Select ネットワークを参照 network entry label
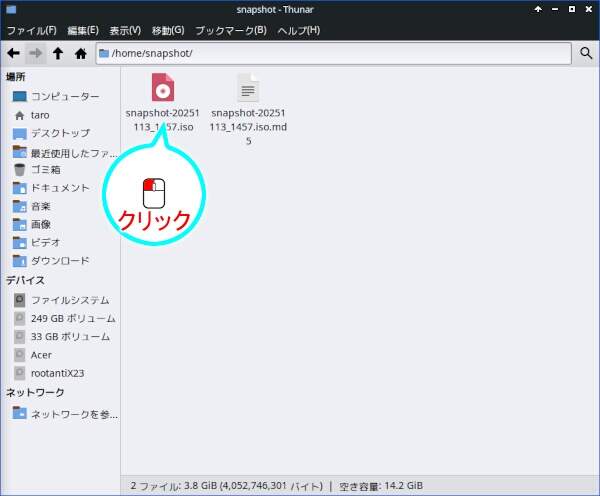Viewport: 600px width, 496px height. (74, 414)
